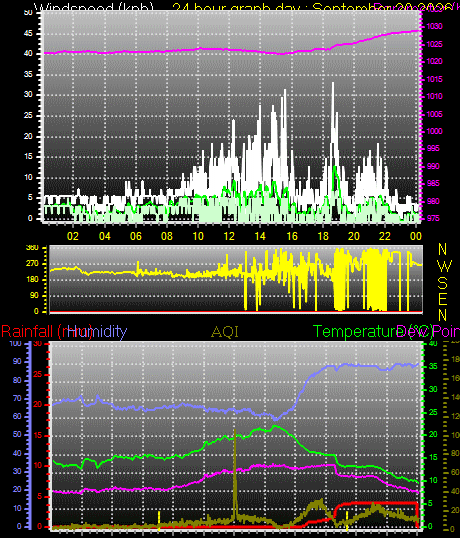Image resolution: width=460 pixels, height=538 pixels.
Task: Click 90 on the blue humidity axis
Action: (17, 361)
